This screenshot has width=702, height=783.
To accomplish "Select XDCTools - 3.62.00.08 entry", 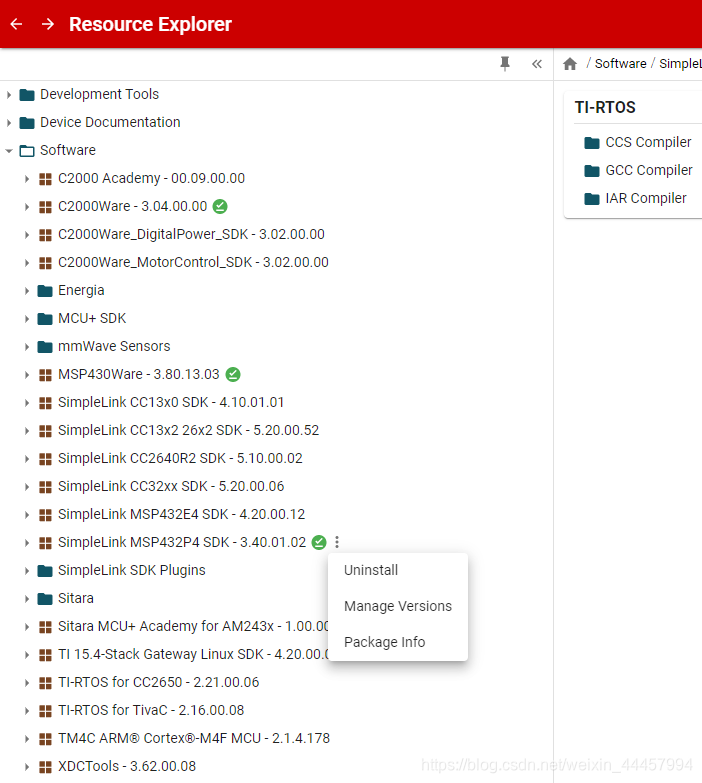I will pyautogui.click(x=127, y=766).
